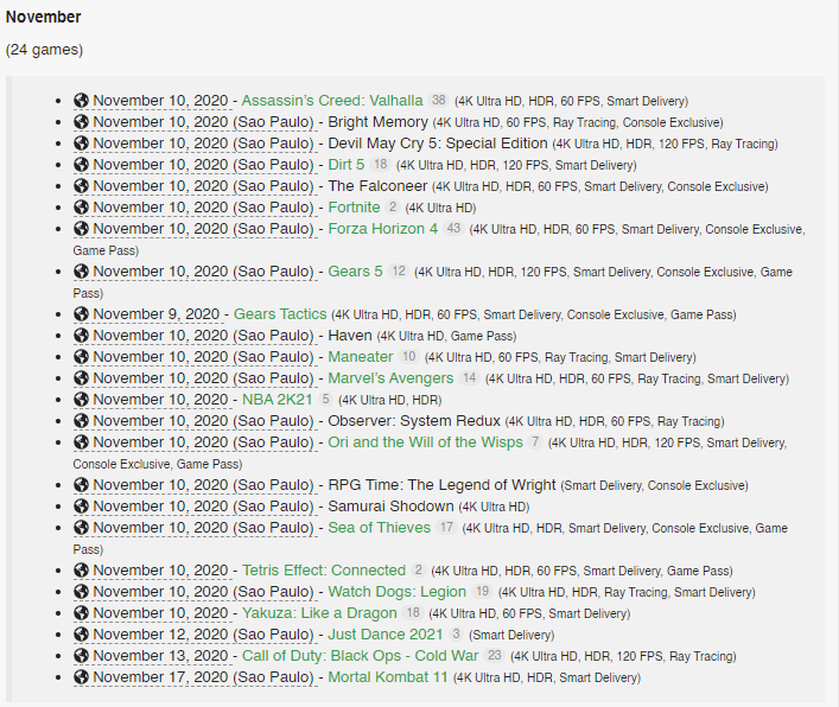The image size is (839, 707).
Task: Click globe icon in the Samurai Shodown row
Action: (81, 506)
